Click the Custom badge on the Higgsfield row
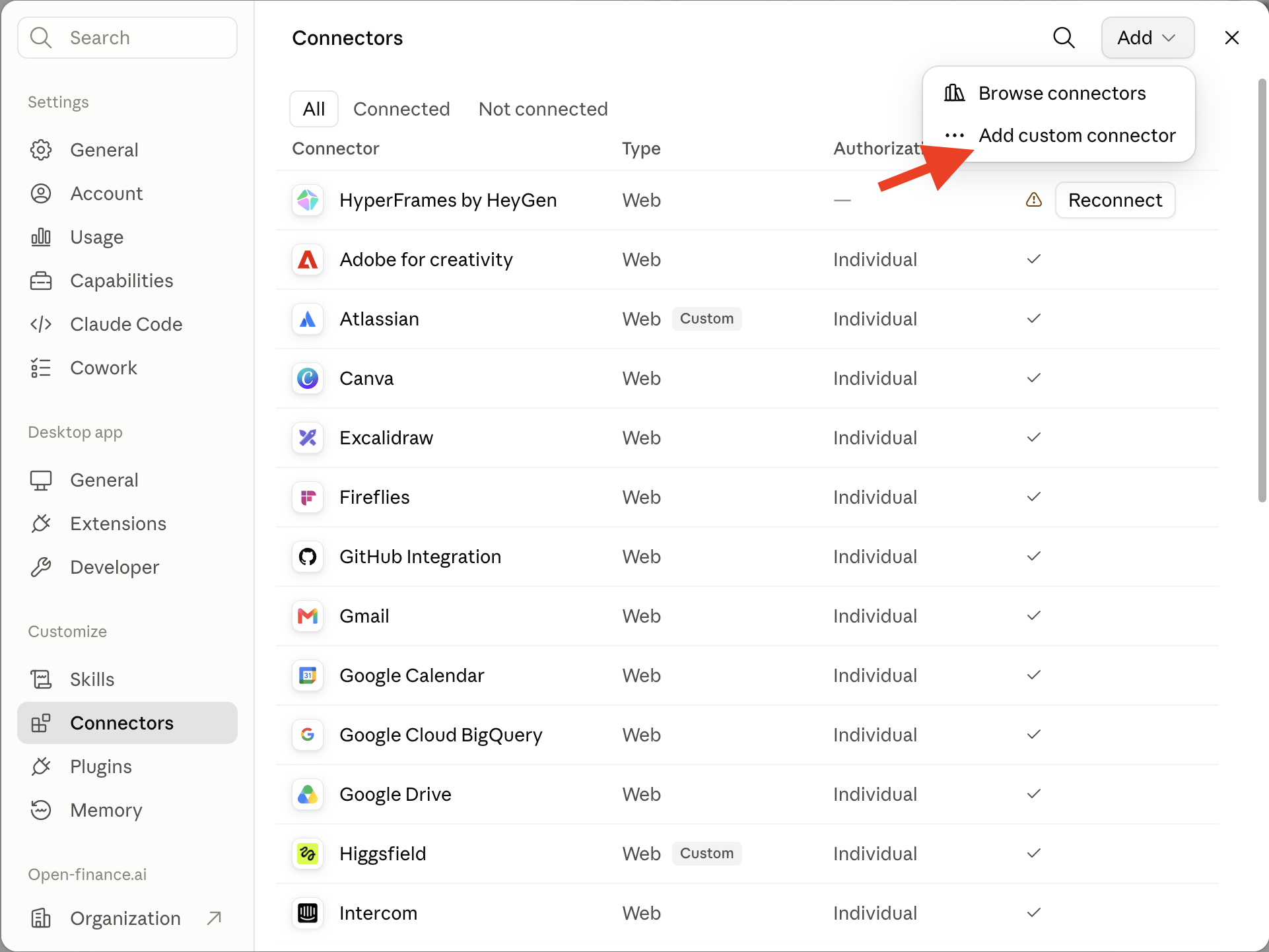The width and height of the screenshot is (1269, 952). coord(707,854)
